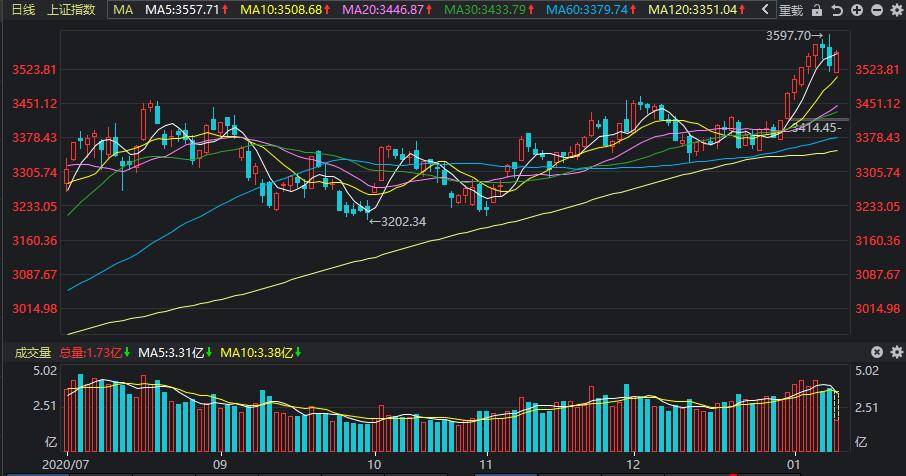906x476 pixels.
Task: Open the MA indicator selector
Action: click(x=122, y=10)
